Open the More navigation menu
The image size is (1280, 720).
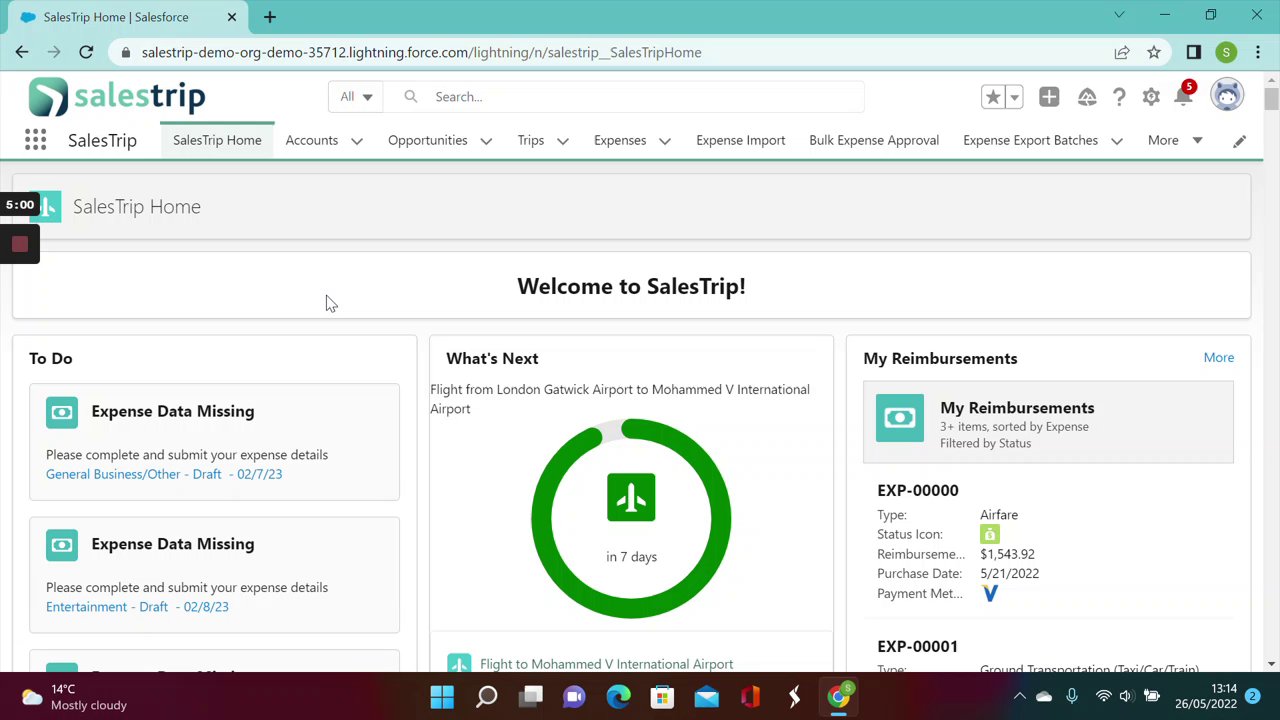click(1175, 140)
